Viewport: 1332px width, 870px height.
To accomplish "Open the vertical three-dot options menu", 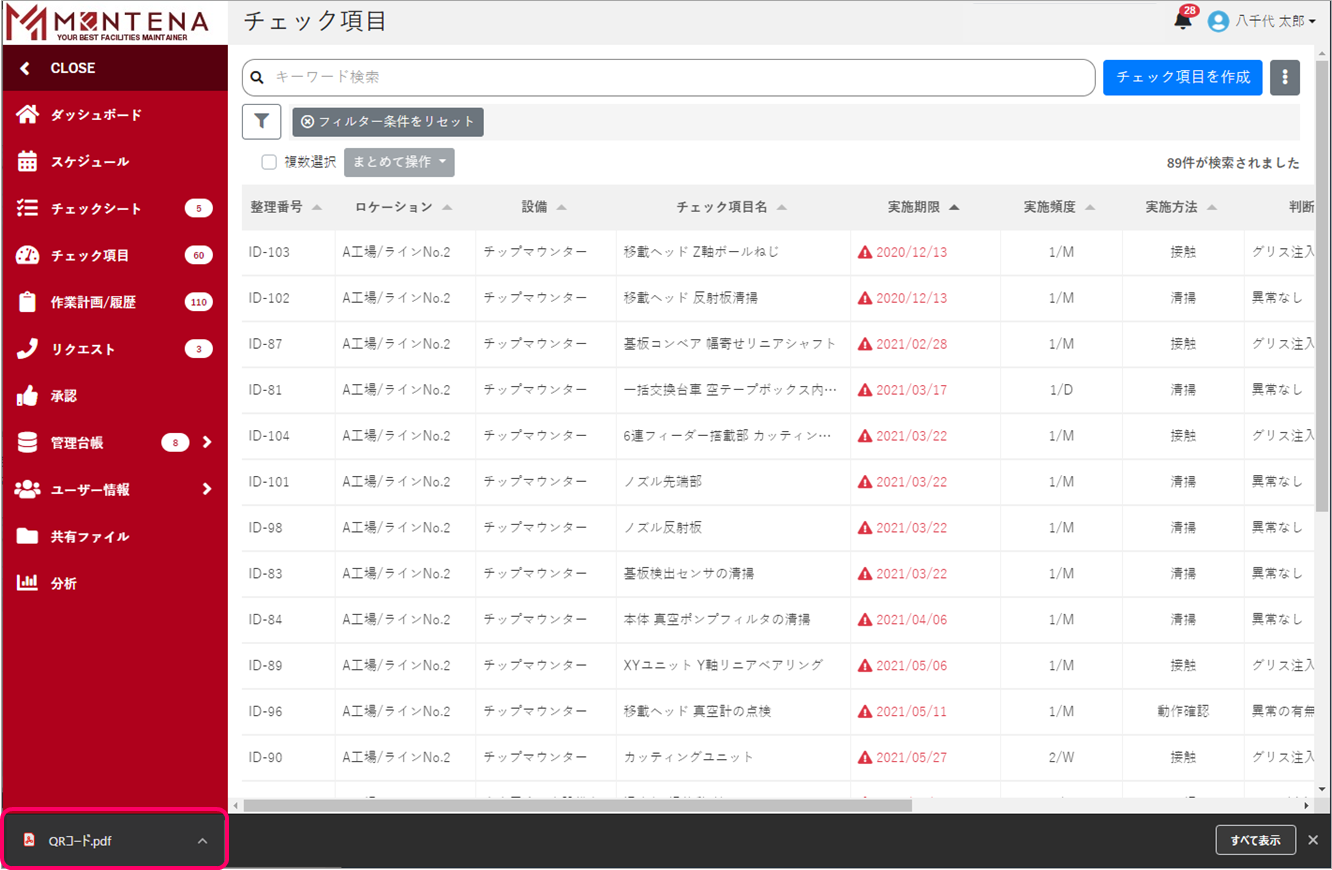I will click(1285, 77).
